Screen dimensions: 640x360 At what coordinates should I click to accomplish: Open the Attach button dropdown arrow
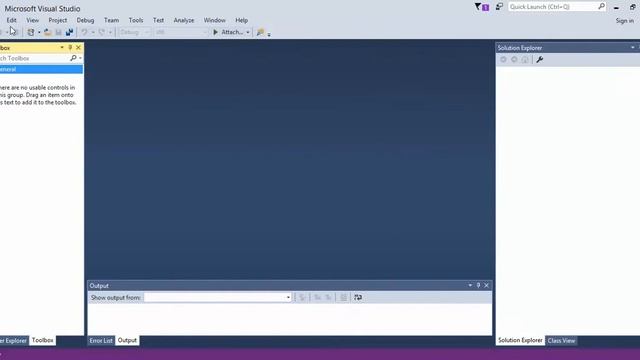click(x=248, y=32)
